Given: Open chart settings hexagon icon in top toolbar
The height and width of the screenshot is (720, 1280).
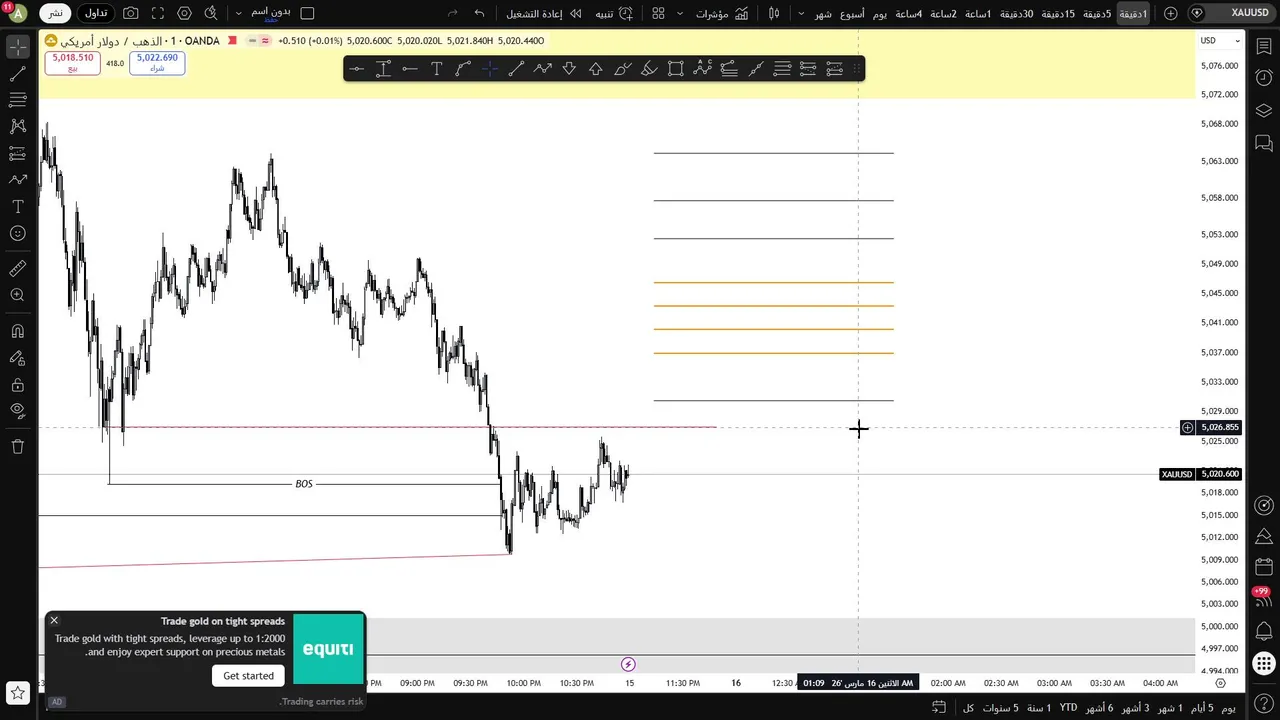Looking at the screenshot, I should (184, 14).
